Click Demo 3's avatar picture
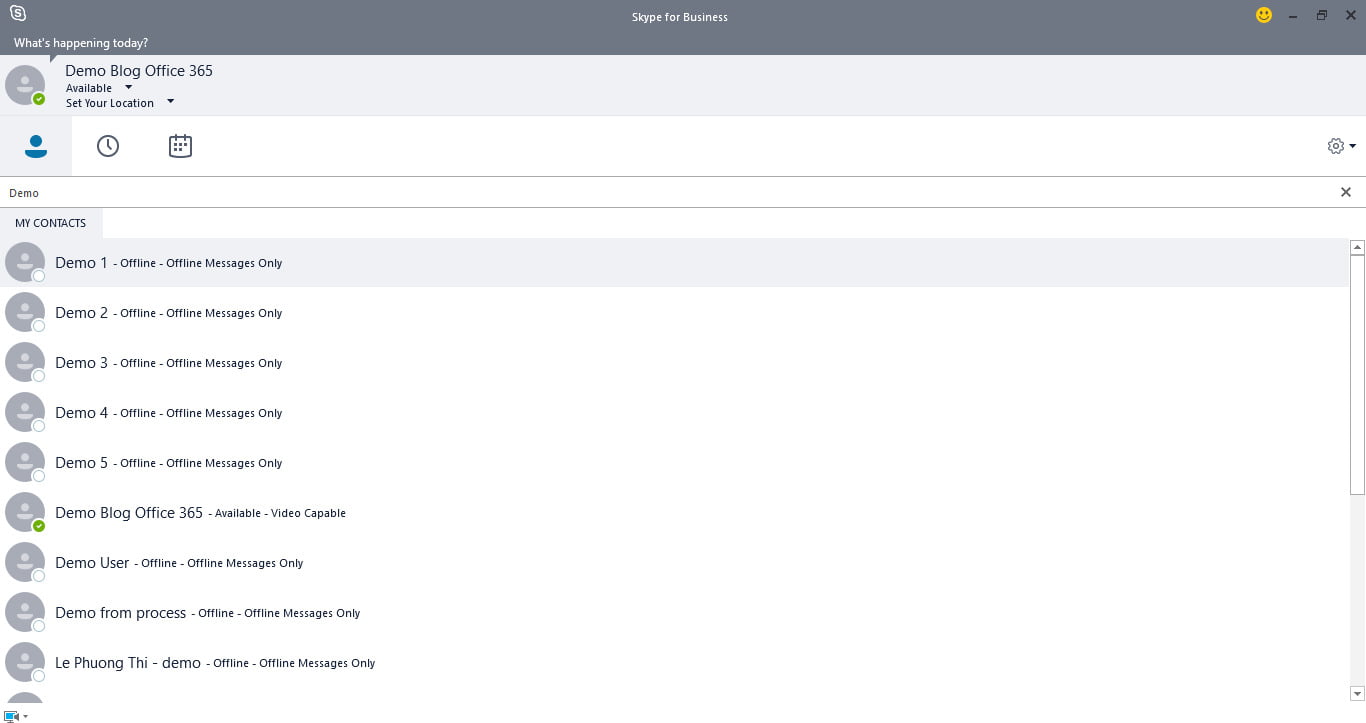 point(25,362)
